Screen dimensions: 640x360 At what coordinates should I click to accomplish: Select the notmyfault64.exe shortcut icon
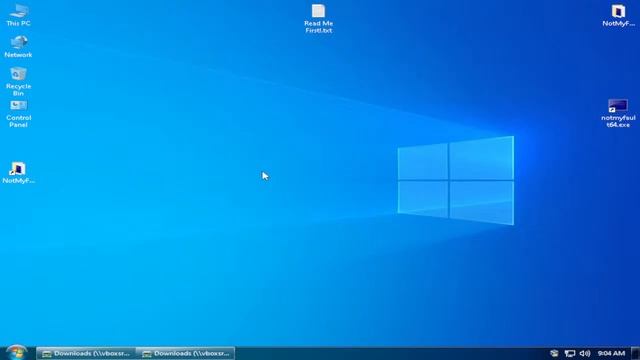(x=618, y=113)
